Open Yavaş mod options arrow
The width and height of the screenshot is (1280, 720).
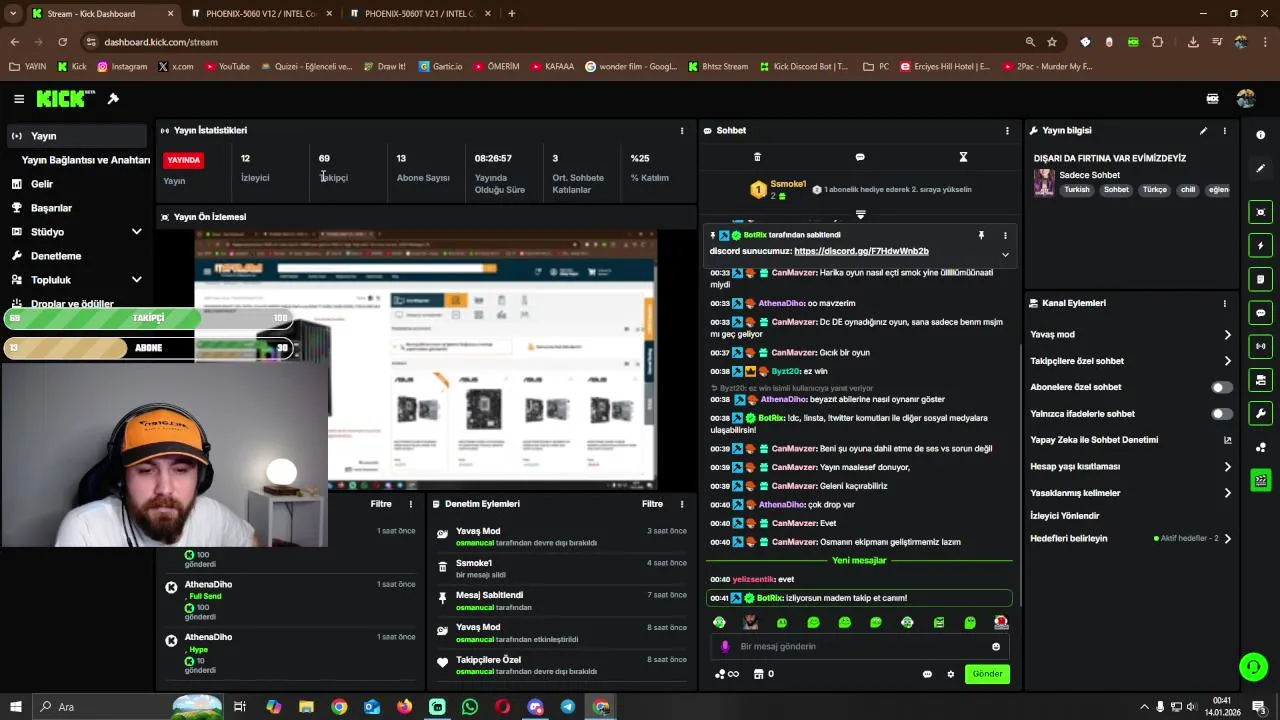(1227, 335)
